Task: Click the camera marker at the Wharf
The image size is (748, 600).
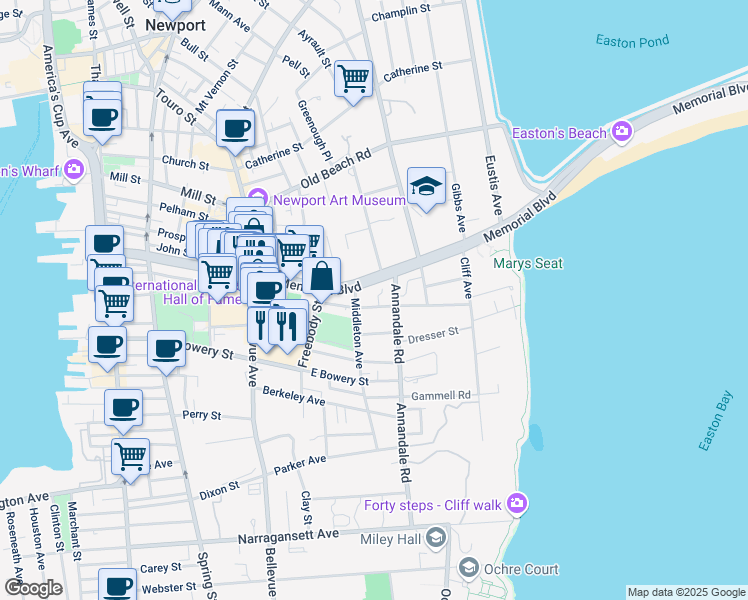Action: coord(74,169)
